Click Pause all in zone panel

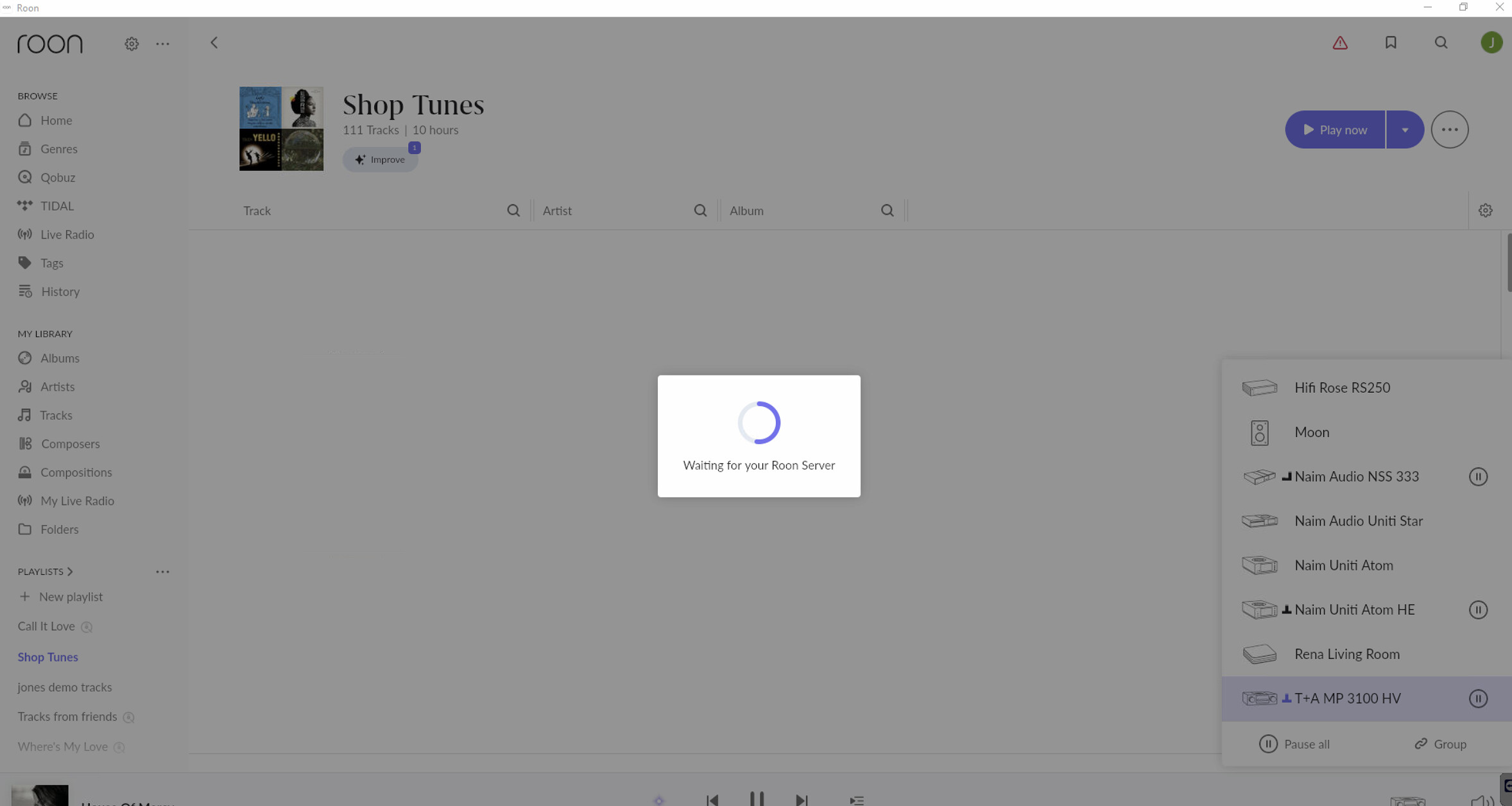click(1294, 744)
